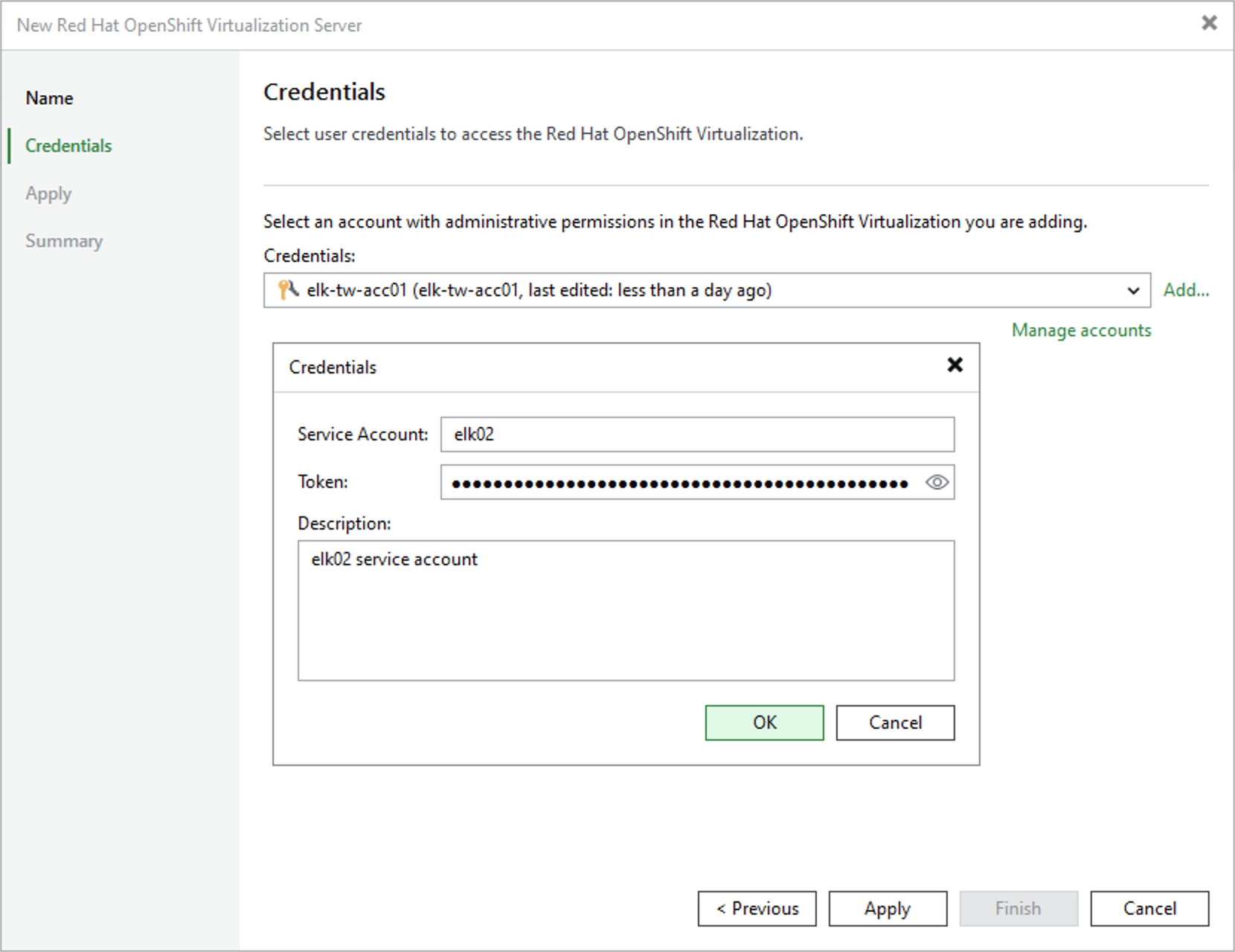This screenshot has width=1235, height=952.
Task: Click 'Select an account with administrative permissions' text
Action: coord(675,222)
